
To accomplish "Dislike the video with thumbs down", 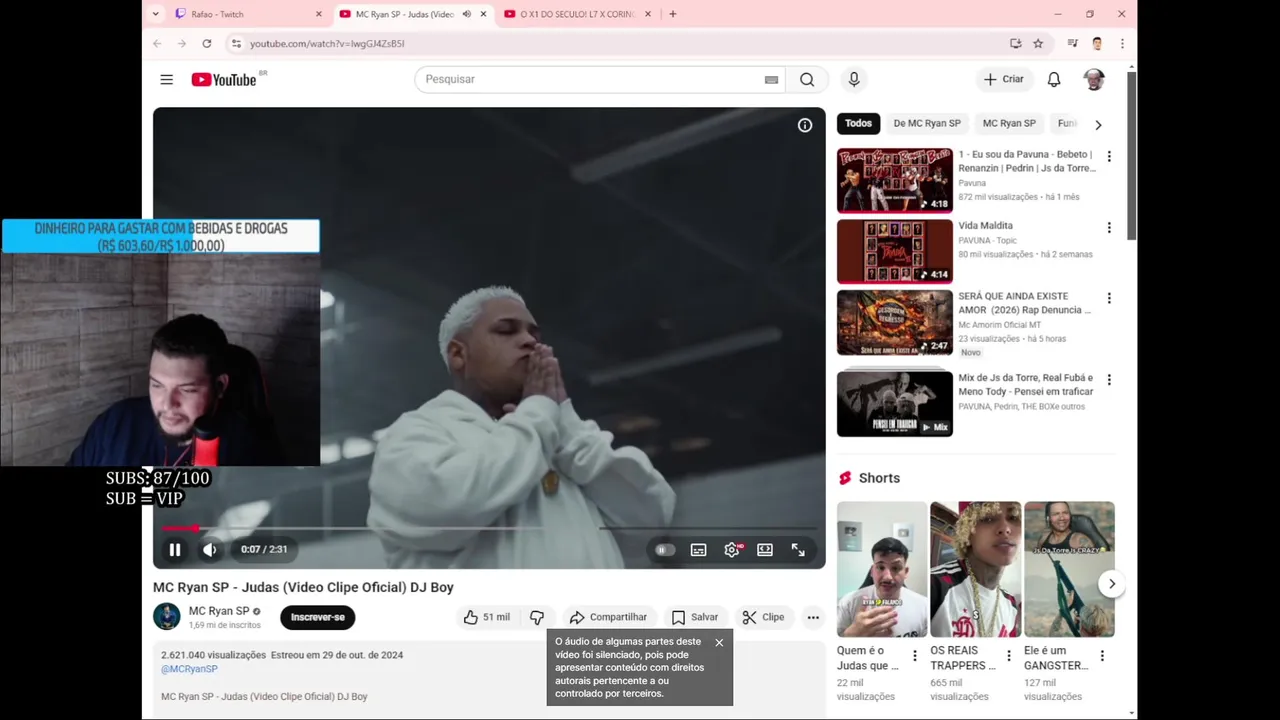I will [537, 617].
